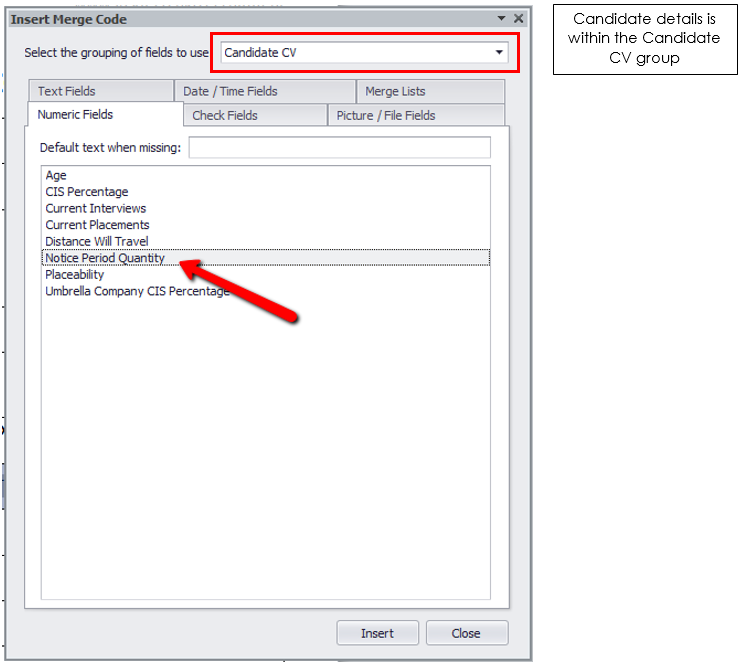Screen dimensions: 742x667
Task: Choose the Placeability field
Action: (x=75, y=274)
